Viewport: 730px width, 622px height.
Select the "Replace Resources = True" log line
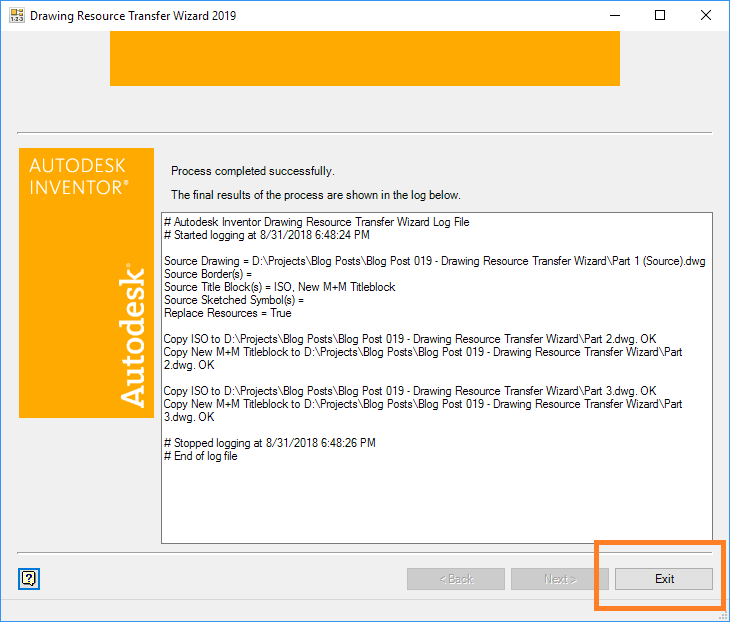pyautogui.click(x=228, y=313)
